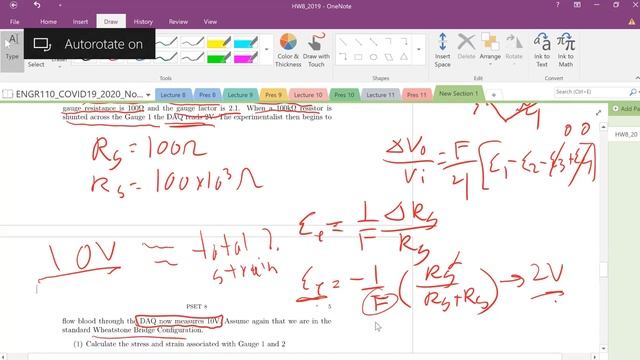Click the vertical scrollbar down arrow
Image resolution: width=640 pixels, height=360 pixels.
click(603, 349)
